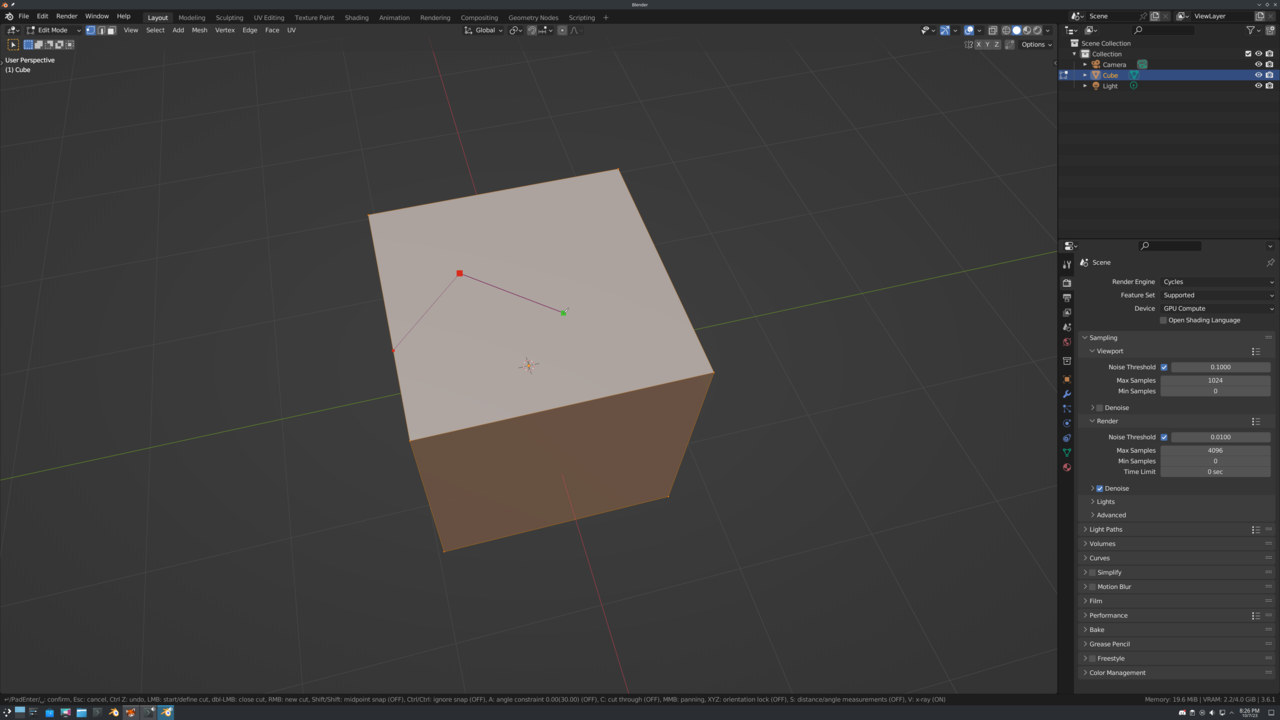1280x720 pixels.
Task: Expand the Volumes panel
Action: [x=1100, y=544]
